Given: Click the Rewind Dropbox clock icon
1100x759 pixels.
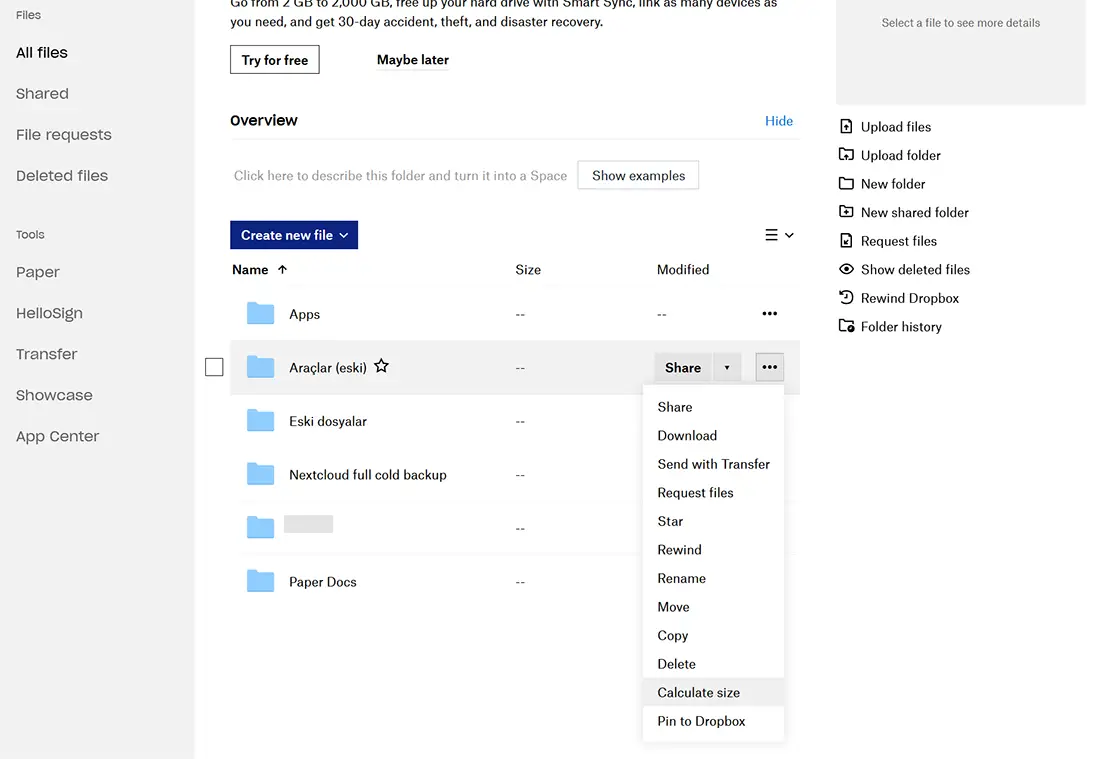Looking at the screenshot, I should click(846, 297).
